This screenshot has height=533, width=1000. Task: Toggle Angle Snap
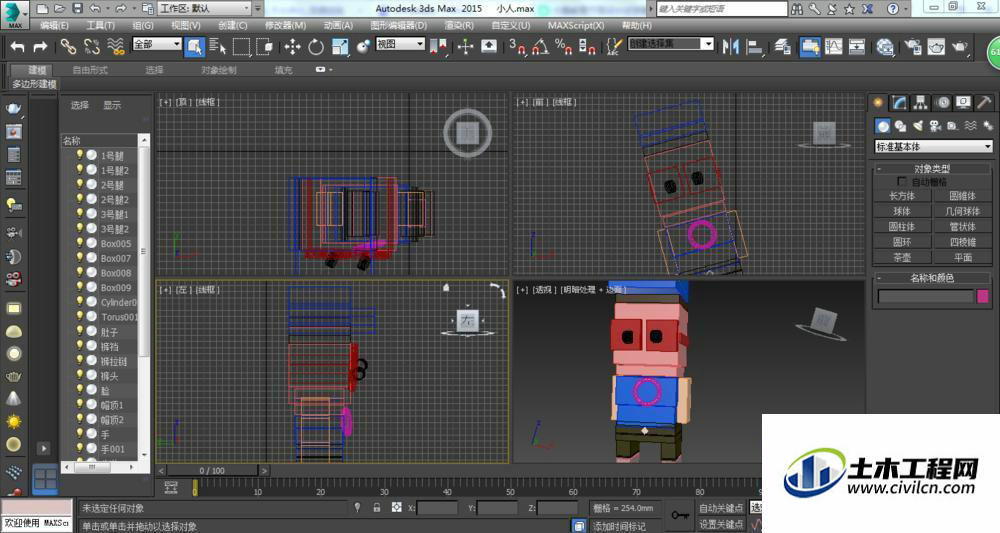(x=540, y=47)
